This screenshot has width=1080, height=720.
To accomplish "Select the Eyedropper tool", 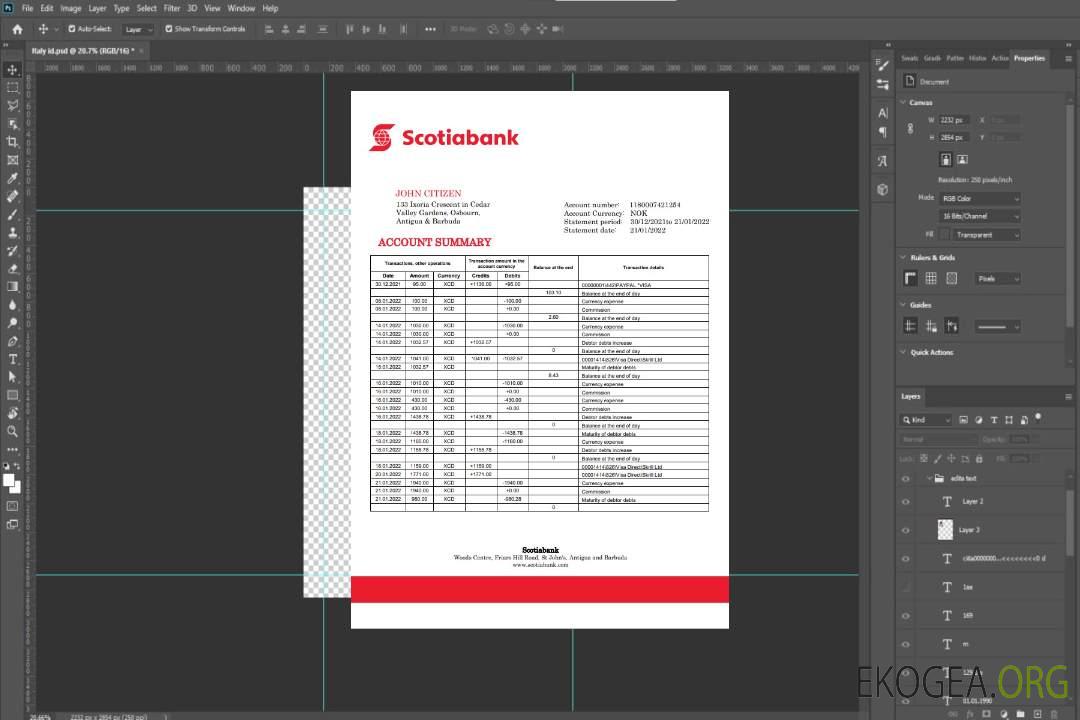I will click(x=12, y=178).
